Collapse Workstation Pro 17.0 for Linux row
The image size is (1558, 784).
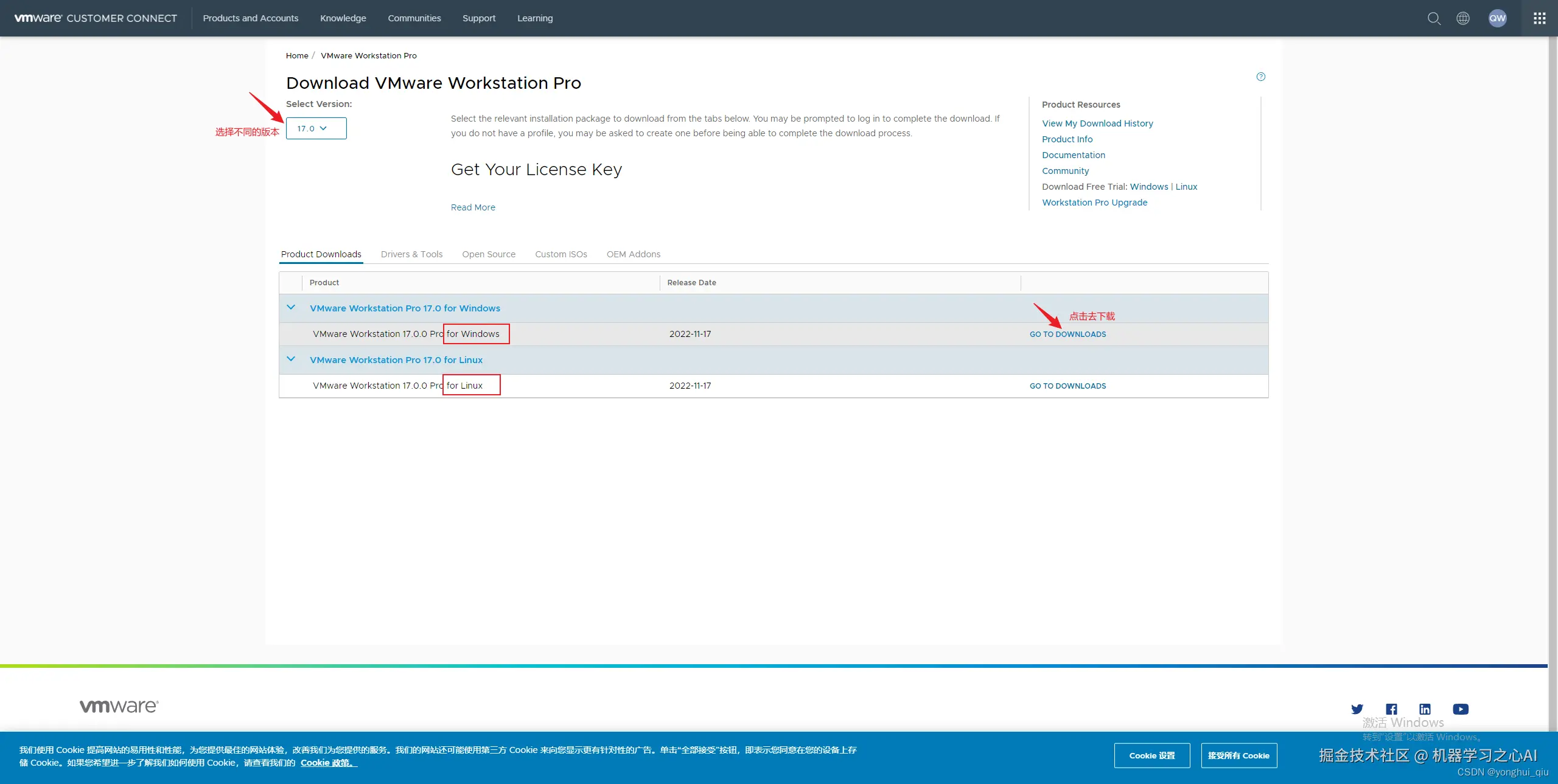291,359
